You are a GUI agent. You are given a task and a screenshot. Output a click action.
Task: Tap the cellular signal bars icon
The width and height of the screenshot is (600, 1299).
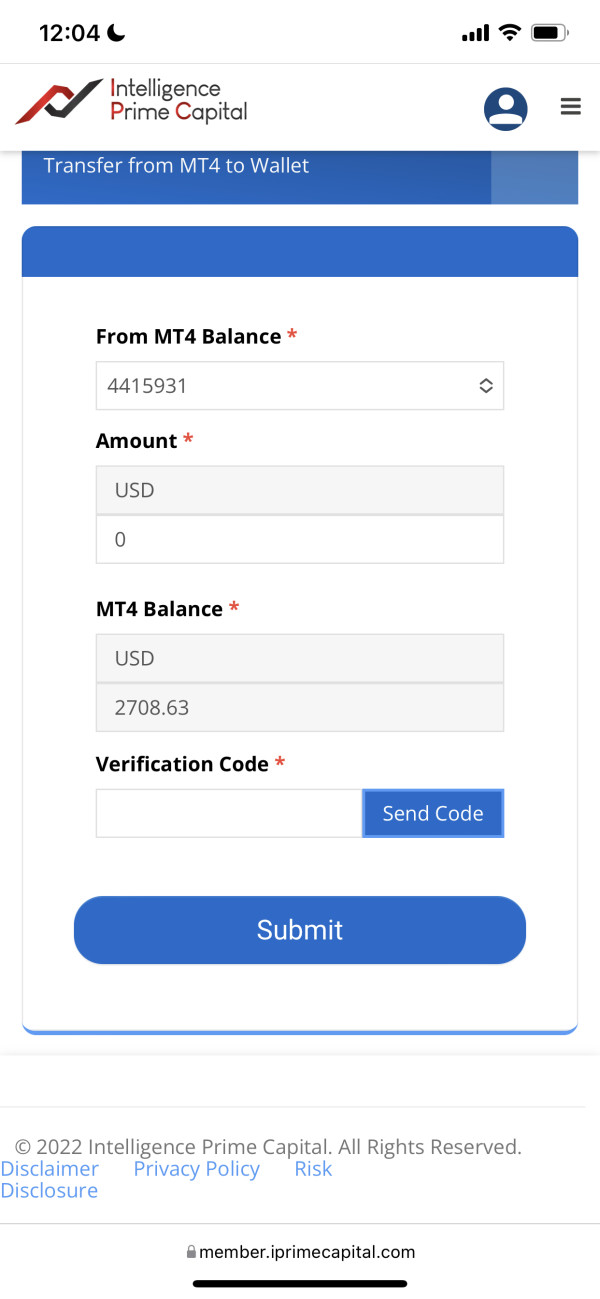[475, 34]
